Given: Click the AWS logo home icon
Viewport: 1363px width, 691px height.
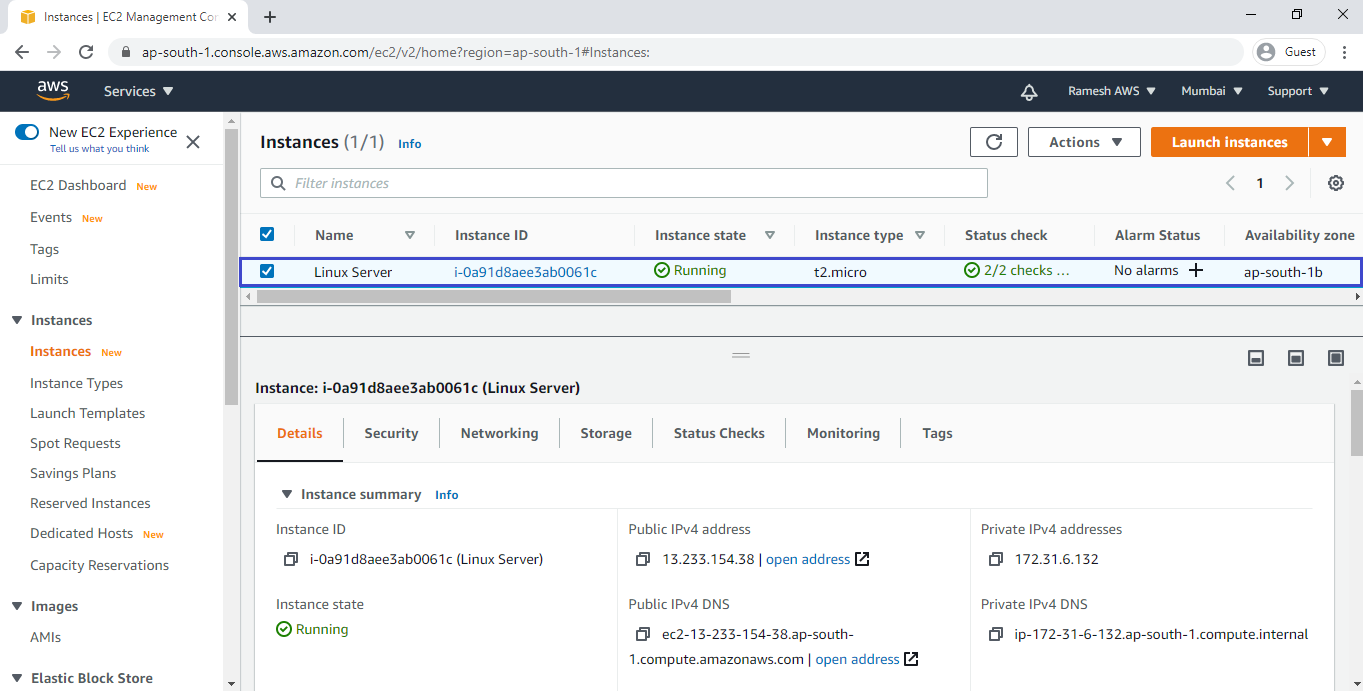Looking at the screenshot, I should (x=53, y=91).
